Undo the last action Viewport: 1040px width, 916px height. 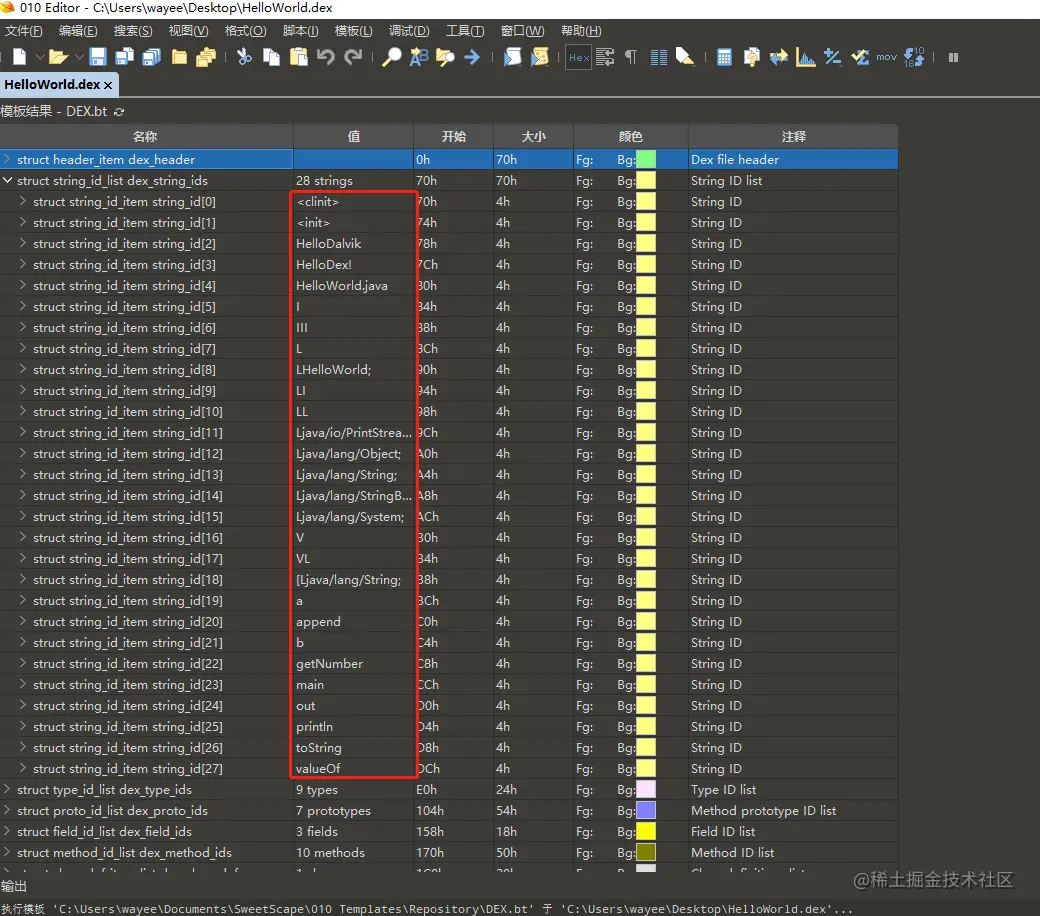[x=326, y=58]
